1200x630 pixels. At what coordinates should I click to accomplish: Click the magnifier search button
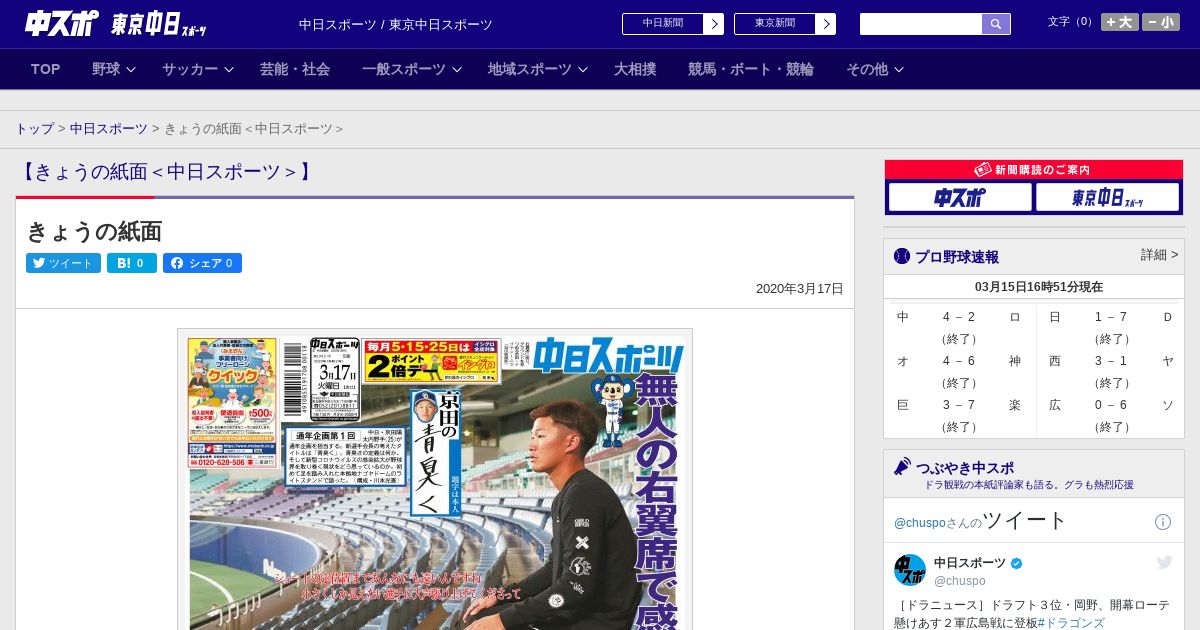point(996,24)
